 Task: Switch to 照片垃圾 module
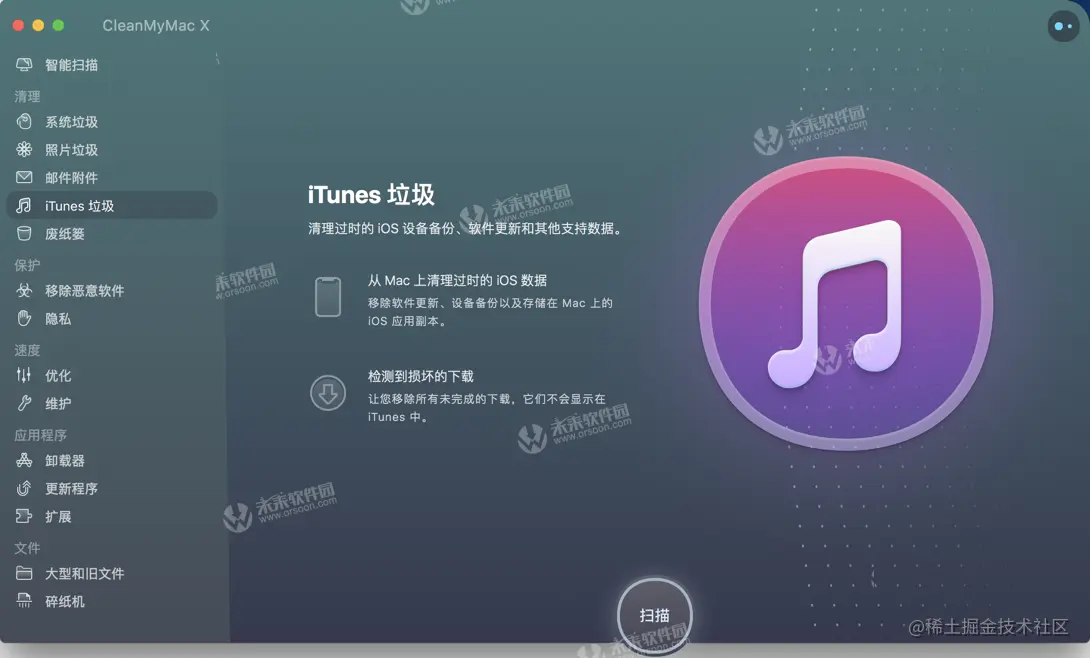(x=111, y=149)
